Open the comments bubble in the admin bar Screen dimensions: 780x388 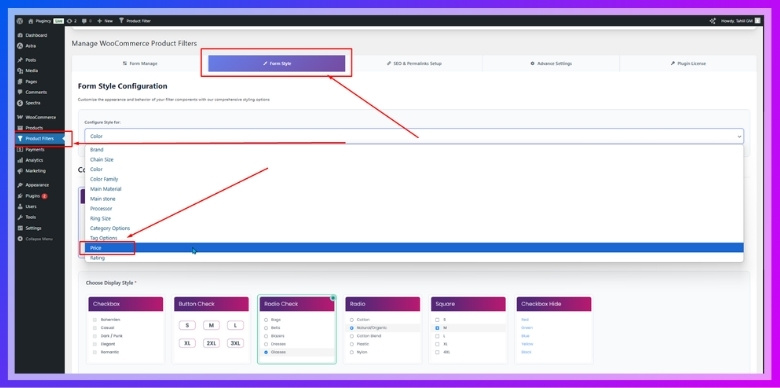(84, 21)
